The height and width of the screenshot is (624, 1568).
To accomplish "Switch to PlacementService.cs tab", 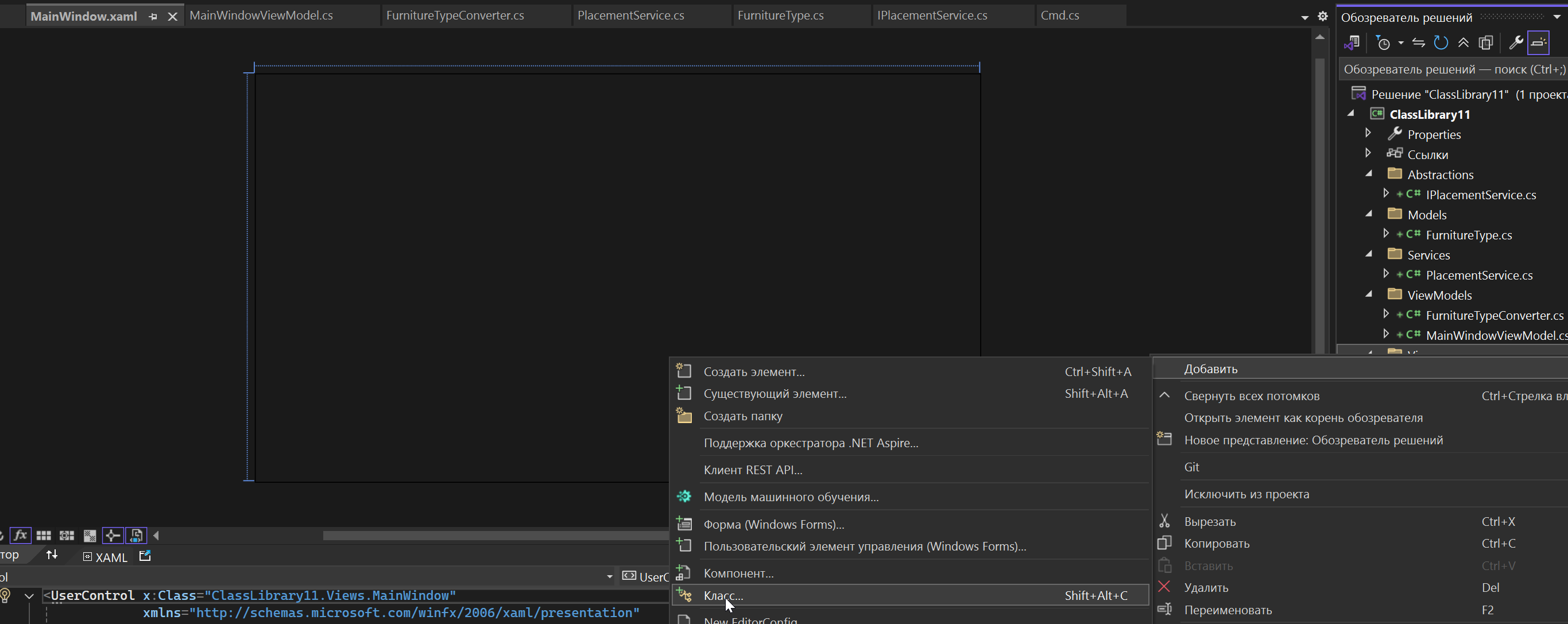I will pyautogui.click(x=630, y=15).
